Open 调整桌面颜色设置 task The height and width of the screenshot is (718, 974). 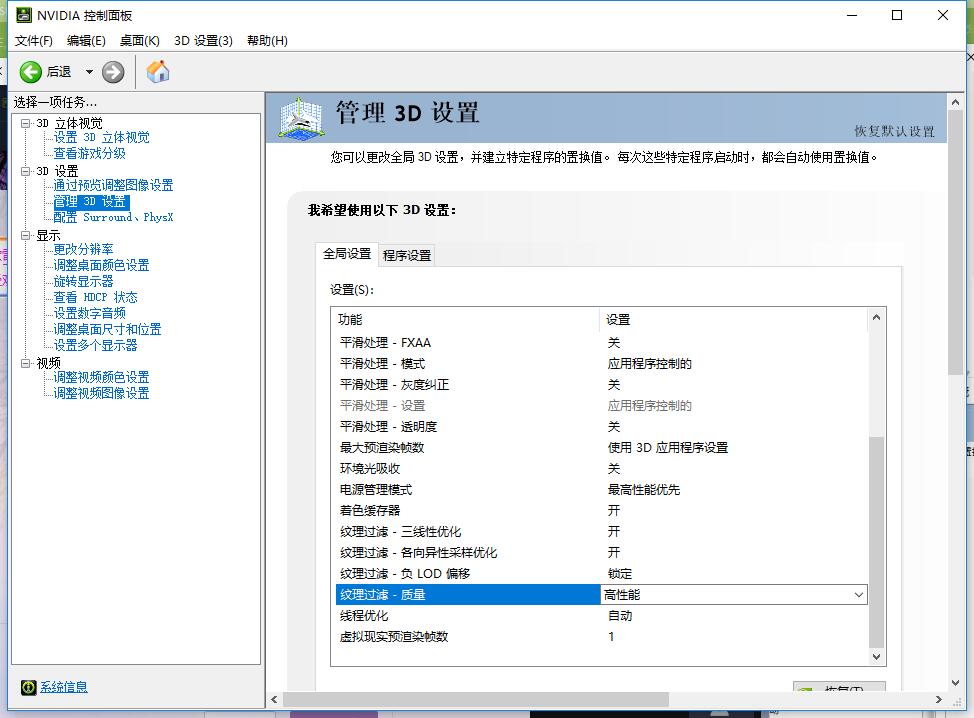coord(101,265)
